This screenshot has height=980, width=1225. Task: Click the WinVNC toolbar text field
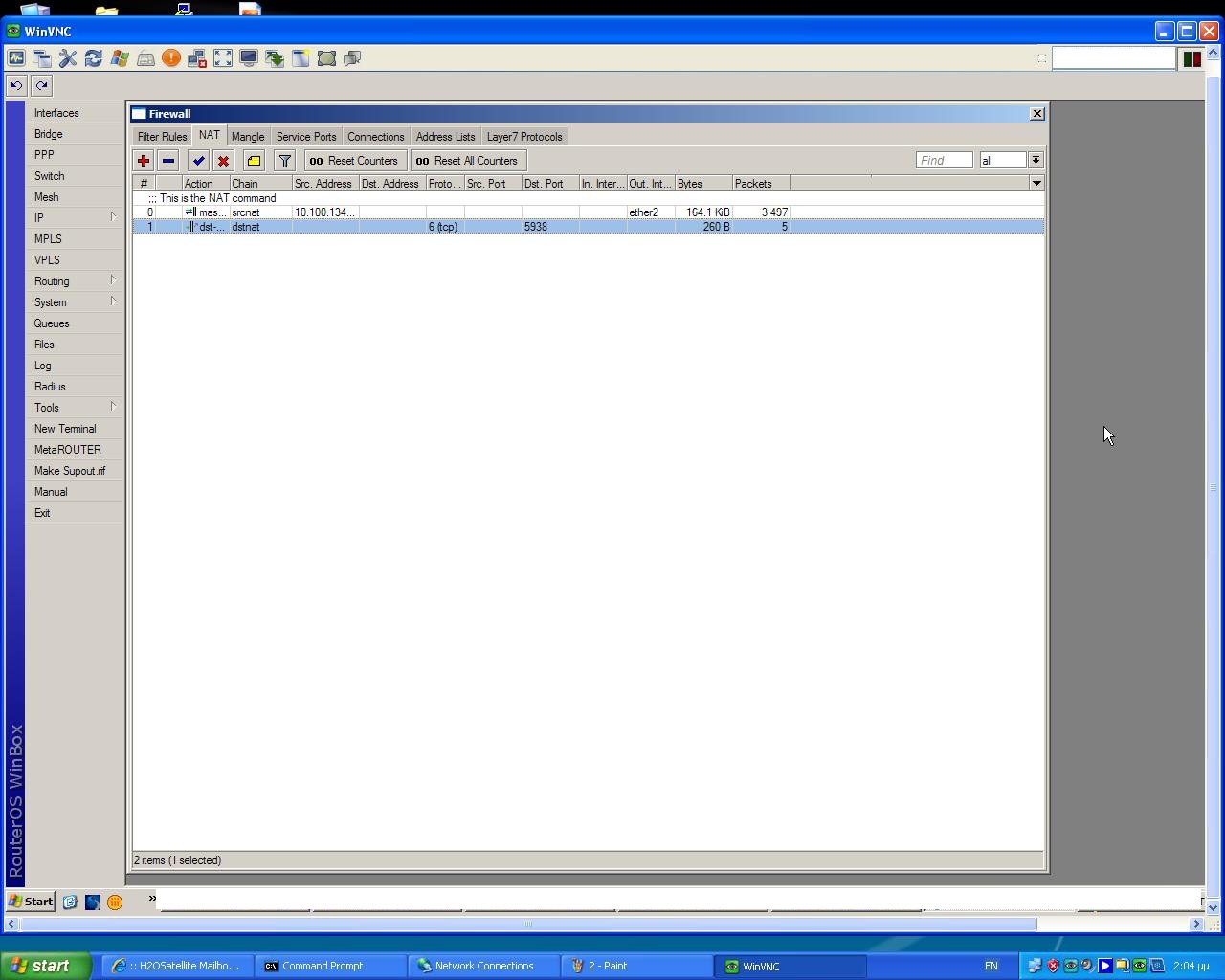(1114, 58)
